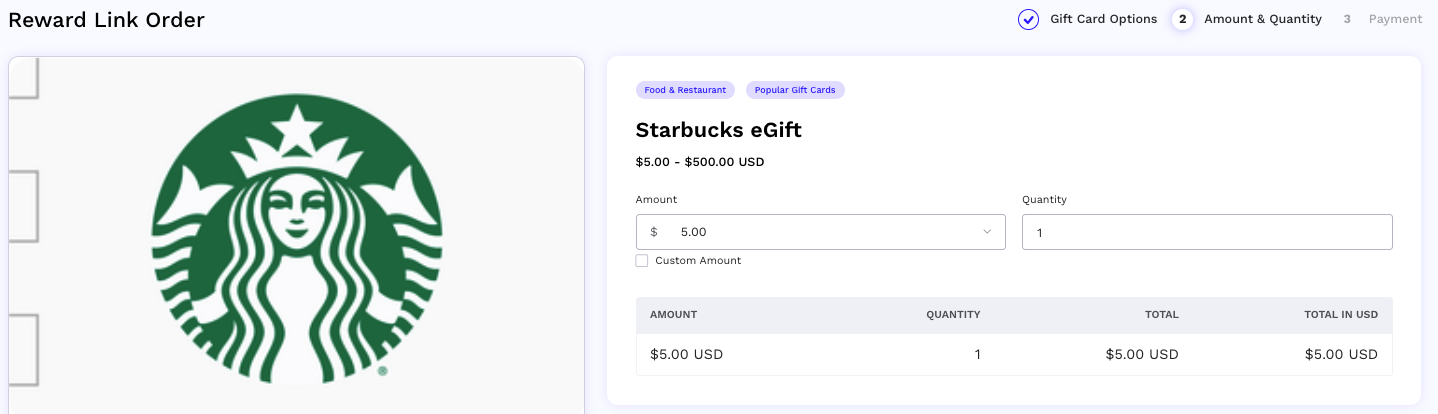This screenshot has height=414, width=1438.
Task: Click the Quantity input field
Action: point(1207,232)
